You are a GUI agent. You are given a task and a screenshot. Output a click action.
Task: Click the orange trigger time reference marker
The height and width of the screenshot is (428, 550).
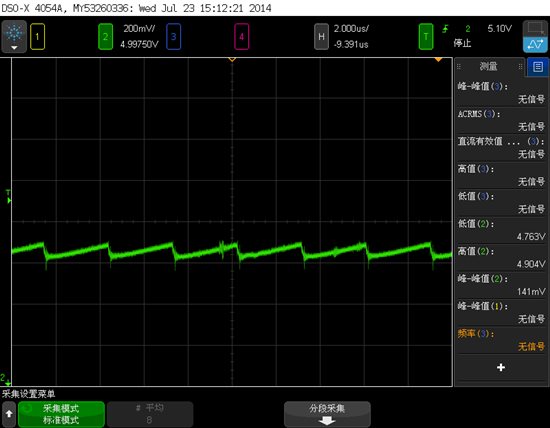pos(438,60)
